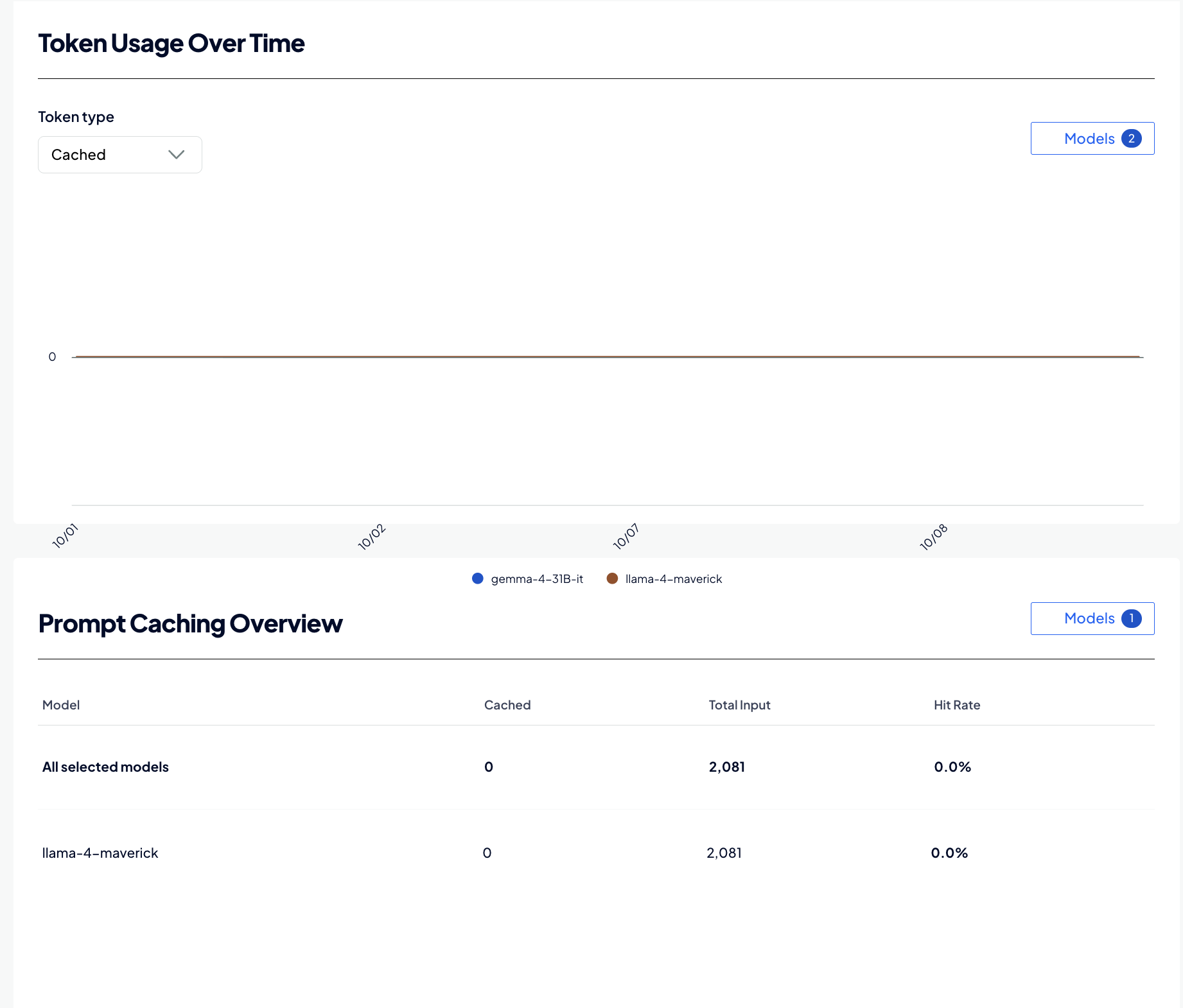
Task: Click the llama-4-maverick legend label
Action: pyautogui.click(x=674, y=579)
